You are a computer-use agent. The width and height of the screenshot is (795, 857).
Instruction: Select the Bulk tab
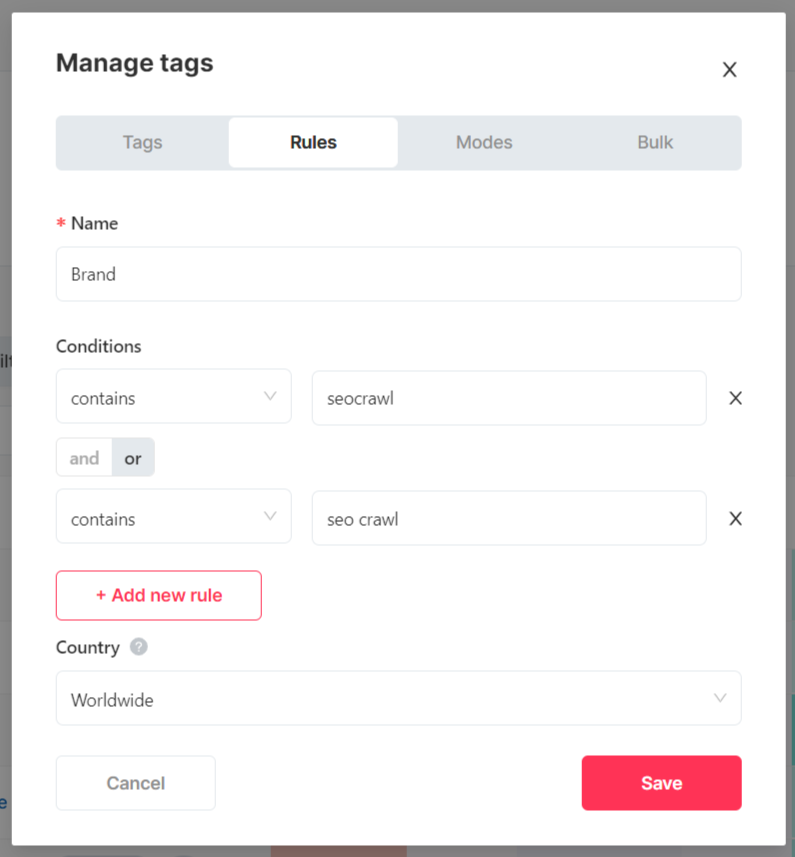pos(655,142)
